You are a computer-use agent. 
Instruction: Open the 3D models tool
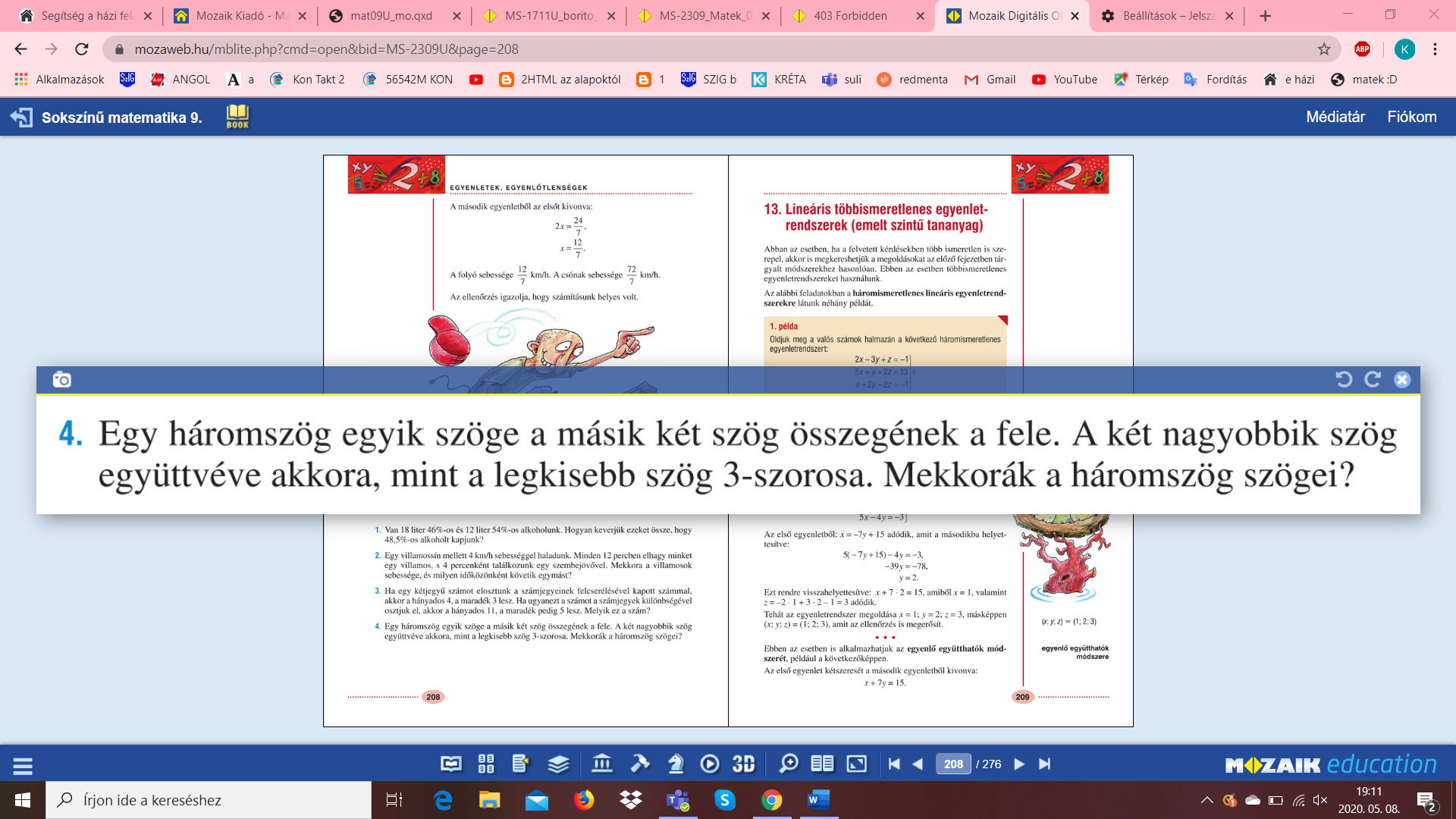click(x=743, y=764)
